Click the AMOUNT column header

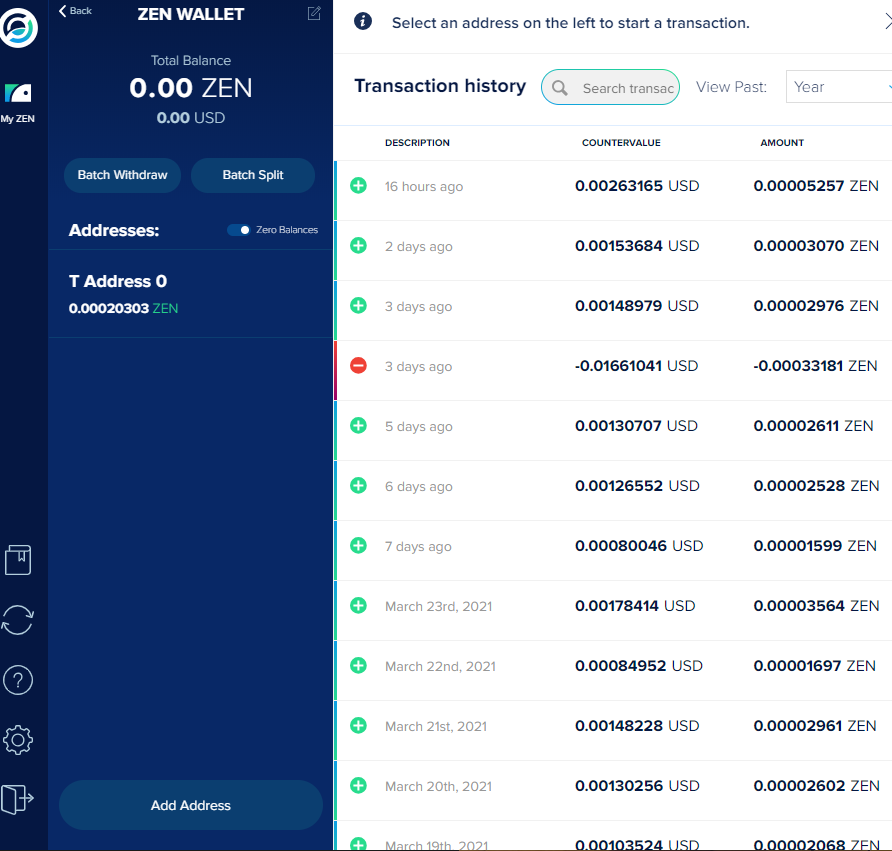click(x=782, y=143)
